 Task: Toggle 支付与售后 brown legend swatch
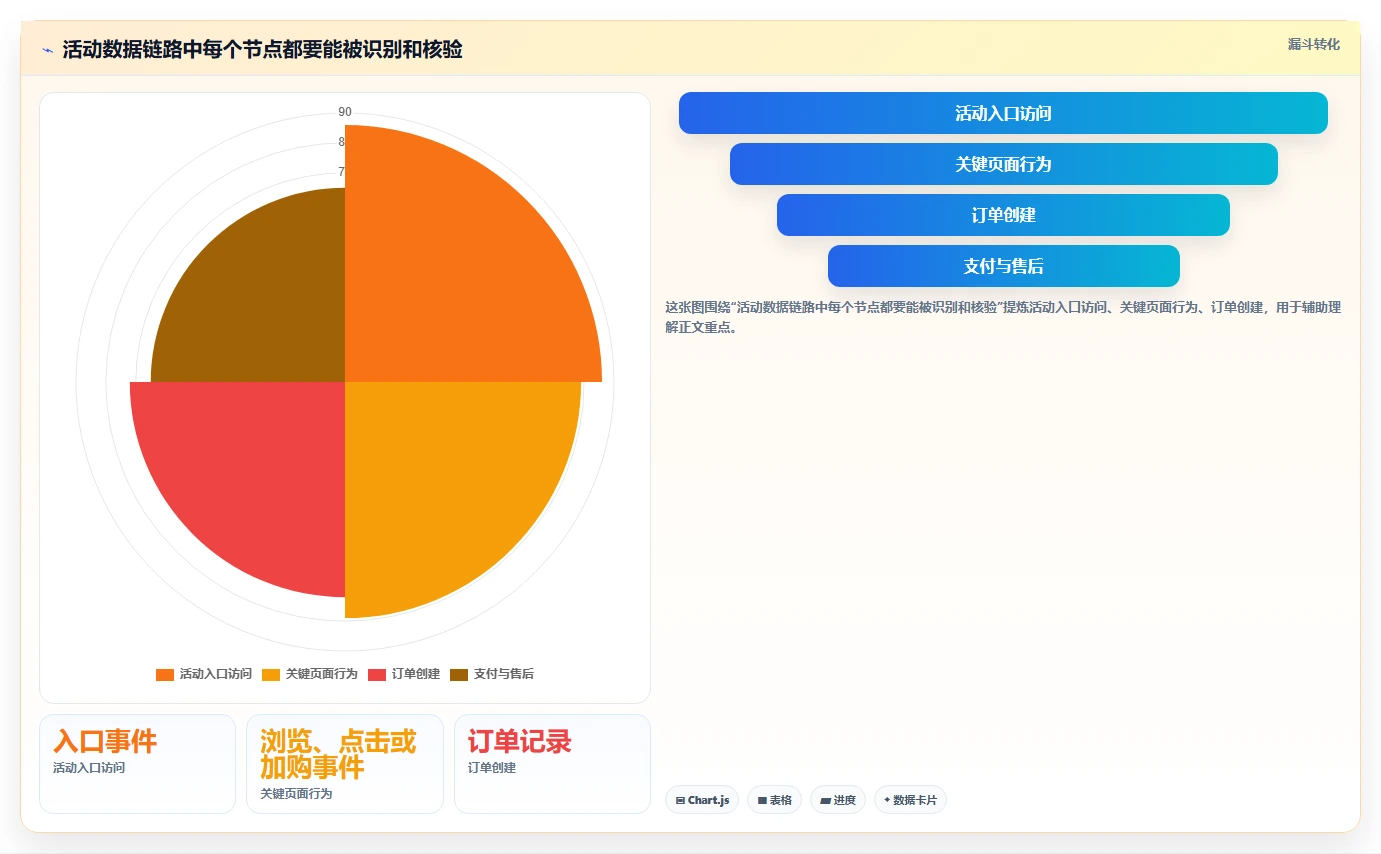(x=459, y=674)
